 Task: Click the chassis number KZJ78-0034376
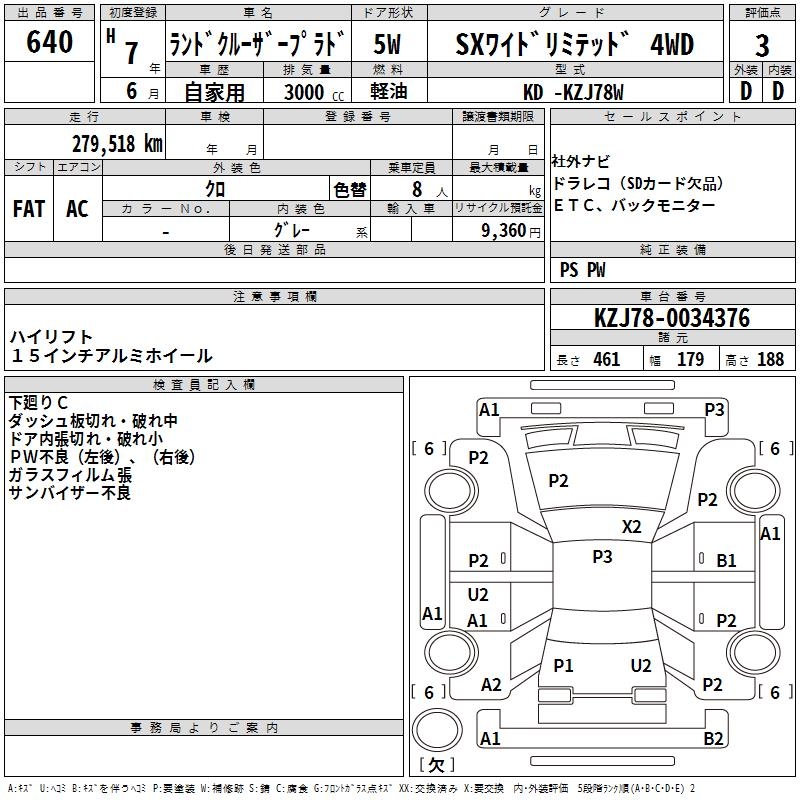[671, 319]
